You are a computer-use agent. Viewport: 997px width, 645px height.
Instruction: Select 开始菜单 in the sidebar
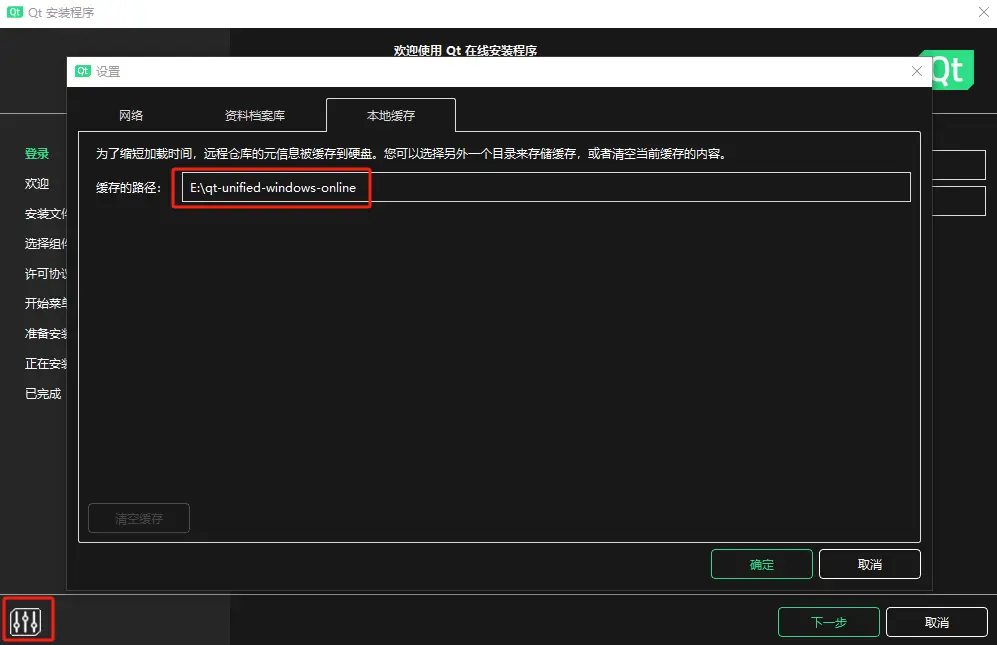pyautogui.click(x=42, y=303)
